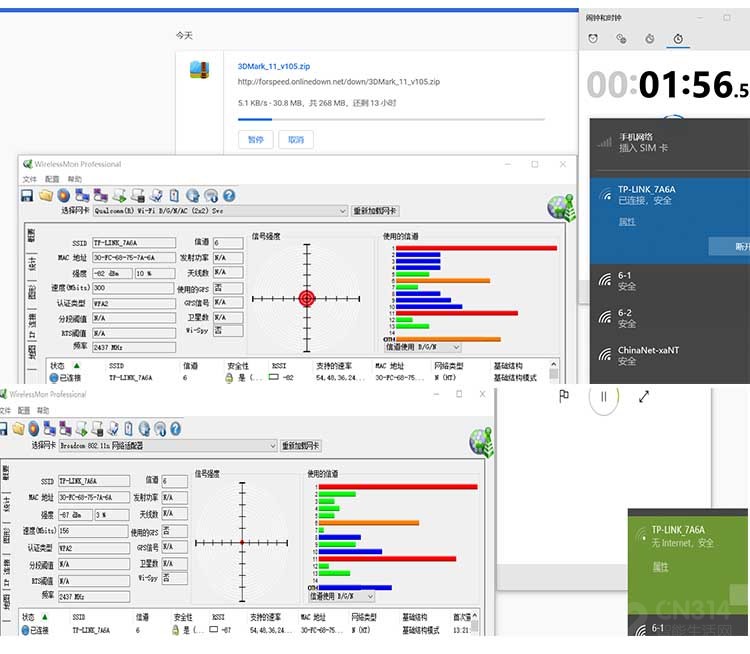
Task: Click orange channel 6 bar in lower WirelessMon chart
Action: pos(369,523)
